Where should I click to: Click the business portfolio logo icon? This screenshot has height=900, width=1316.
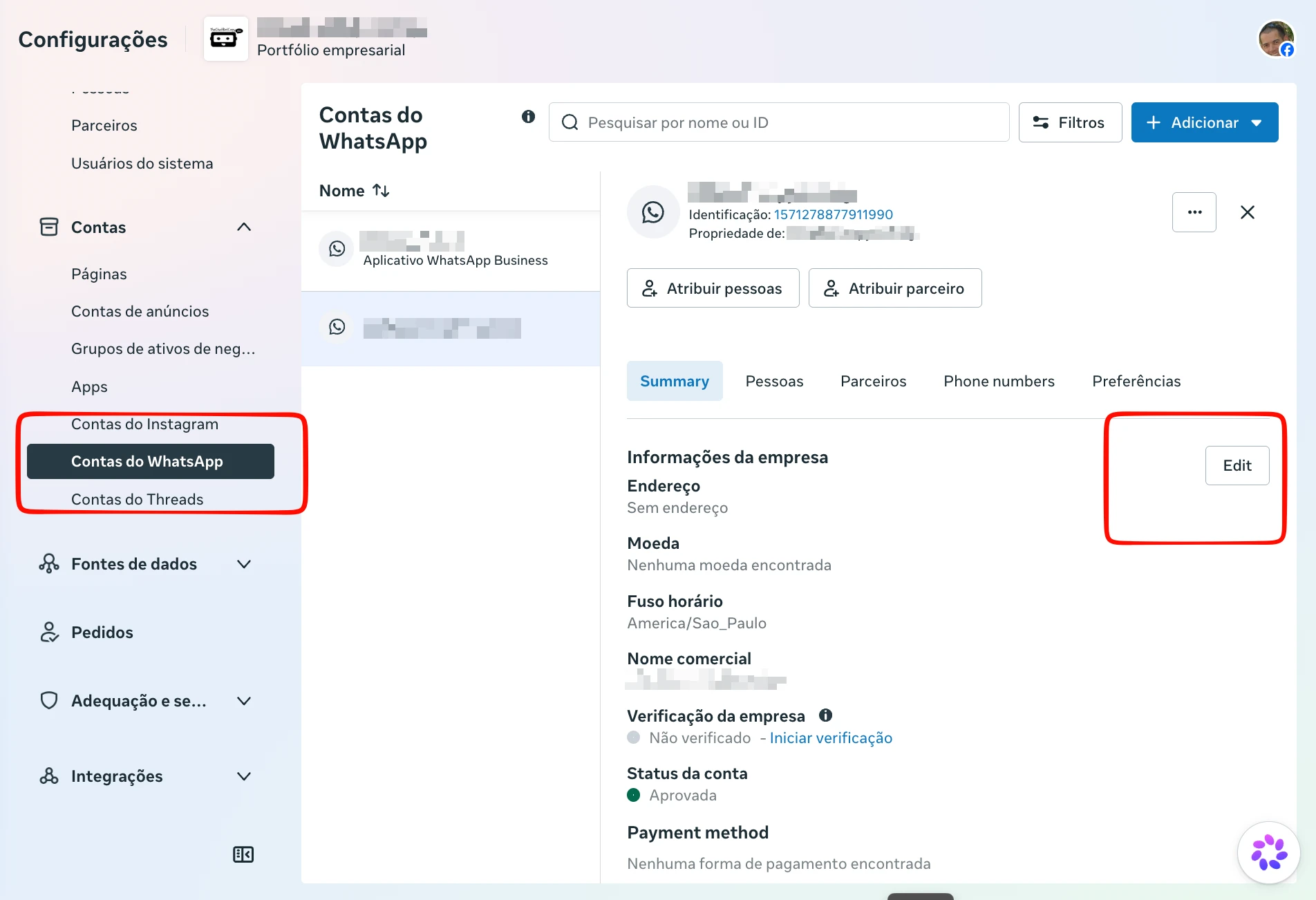pyautogui.click(x=226, y=39)
